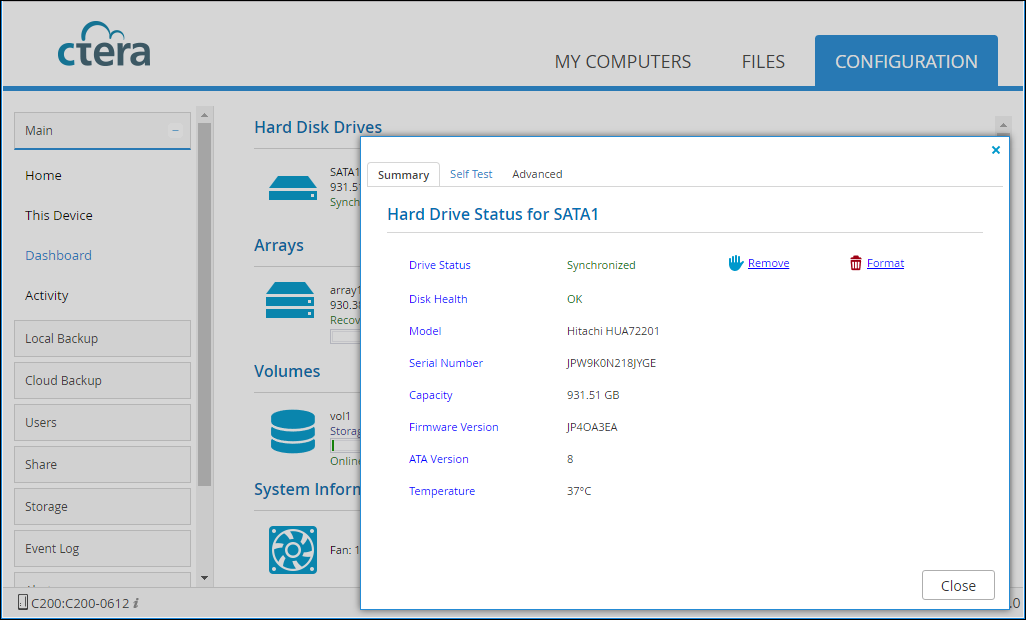Click the Remove link

(768, 263)
